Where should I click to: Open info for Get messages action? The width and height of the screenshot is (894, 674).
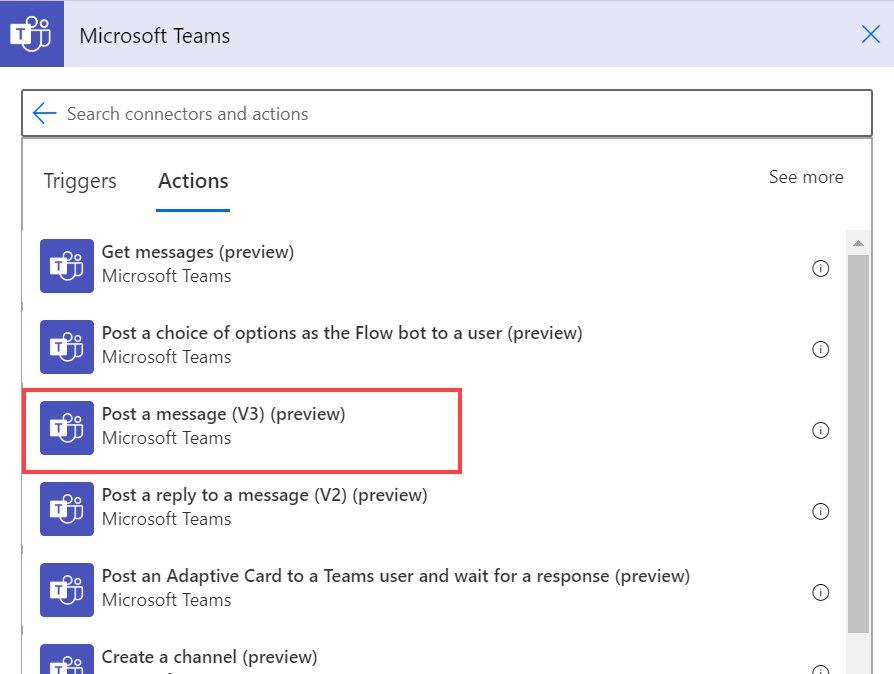821,268
